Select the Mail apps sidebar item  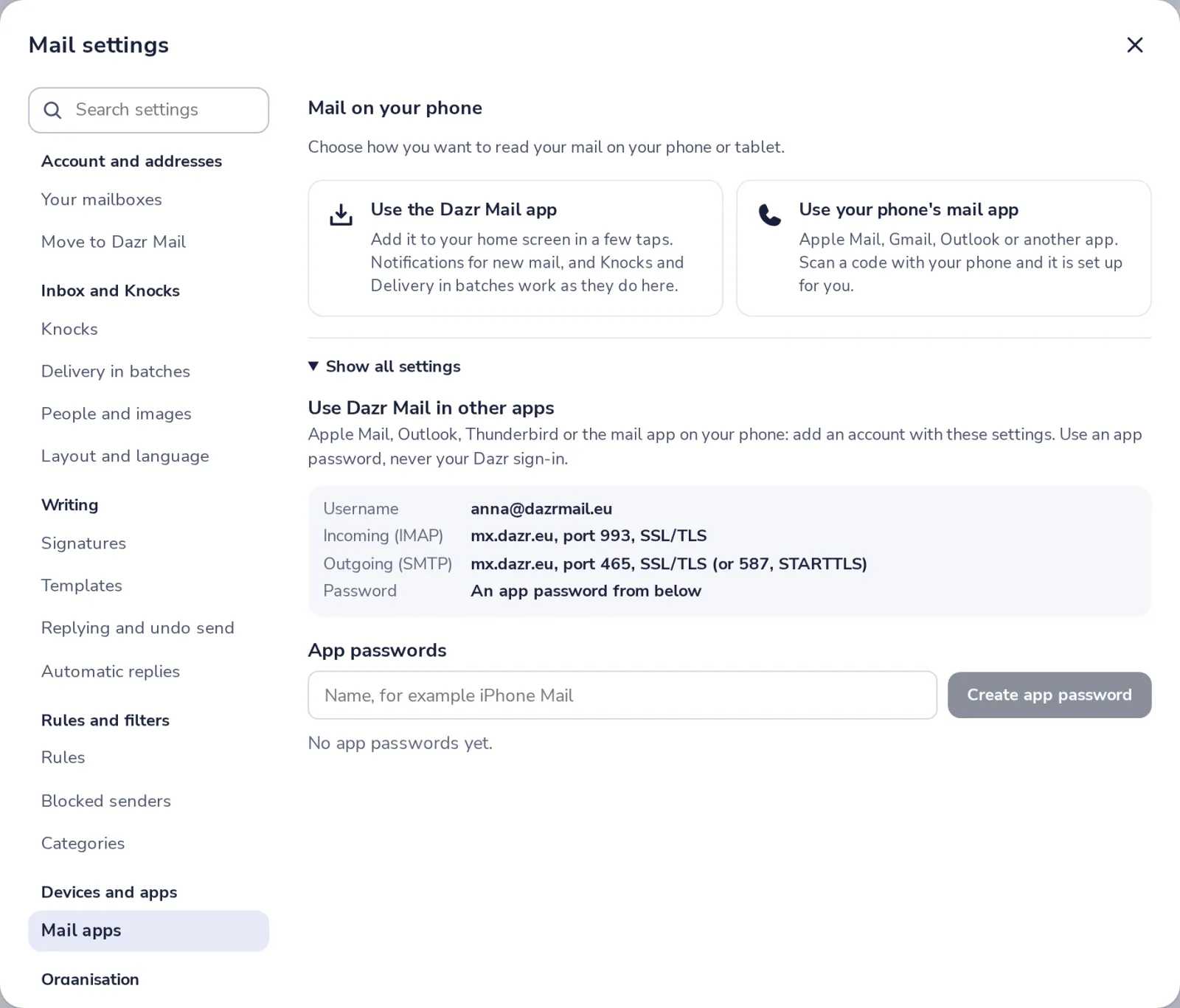pos(148,931)
